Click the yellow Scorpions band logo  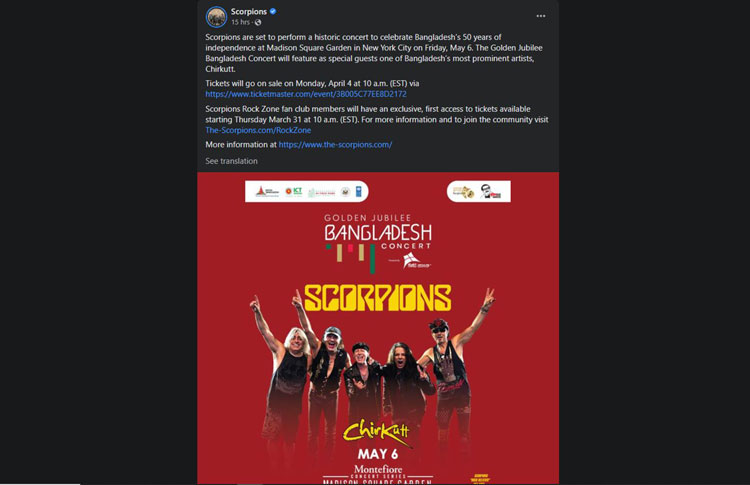point(378,298)
